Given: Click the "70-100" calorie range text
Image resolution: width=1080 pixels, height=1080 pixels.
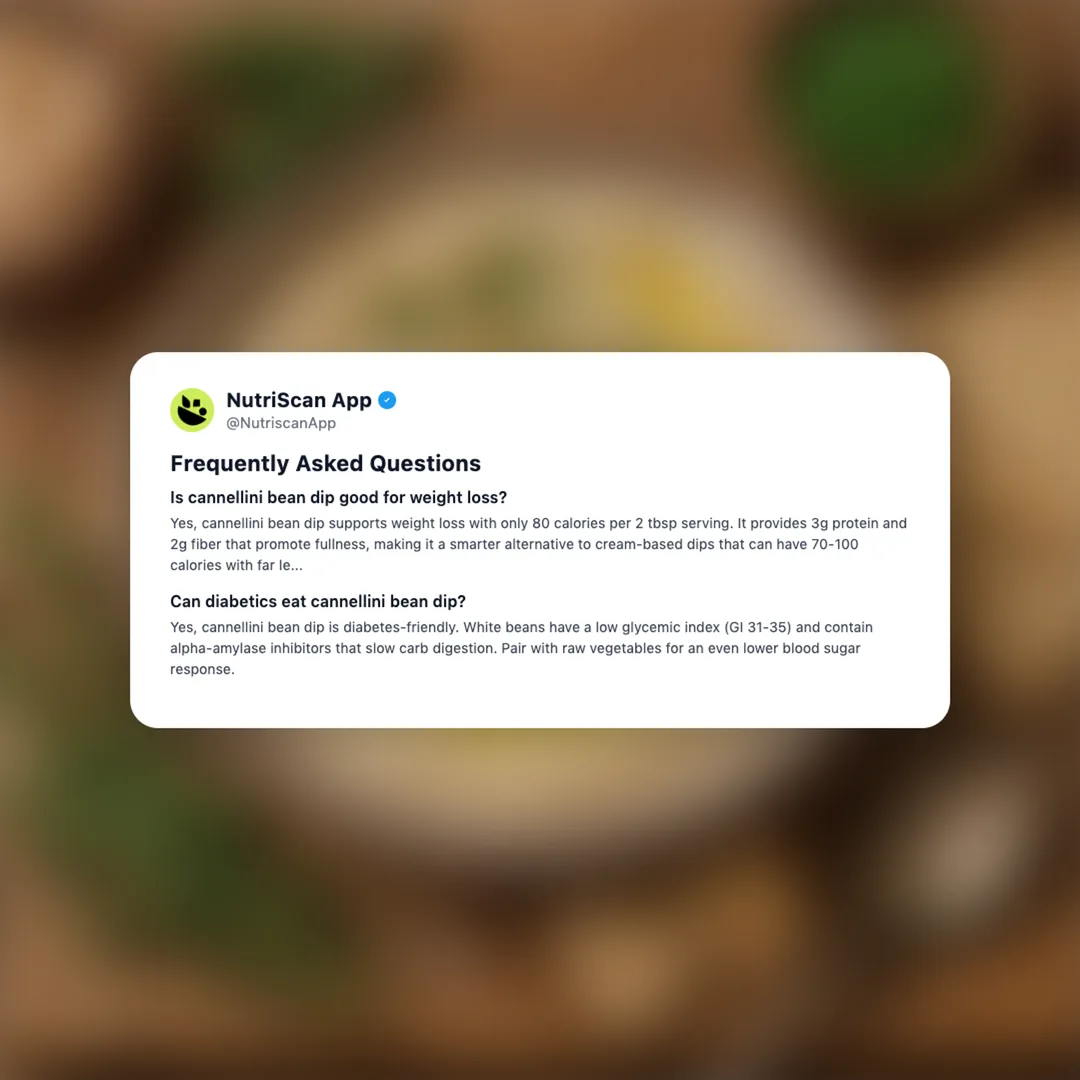Looking at the screenshot, I should point(835,545).
